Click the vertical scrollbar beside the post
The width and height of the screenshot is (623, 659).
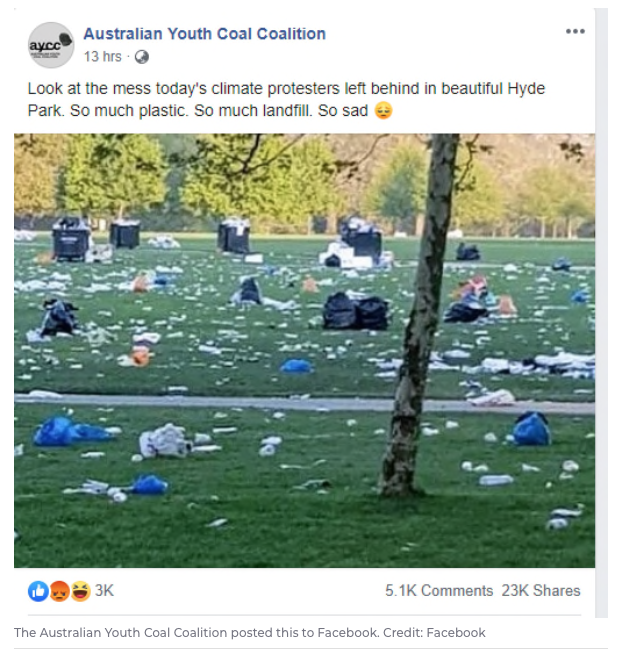[x=602, y=313]
